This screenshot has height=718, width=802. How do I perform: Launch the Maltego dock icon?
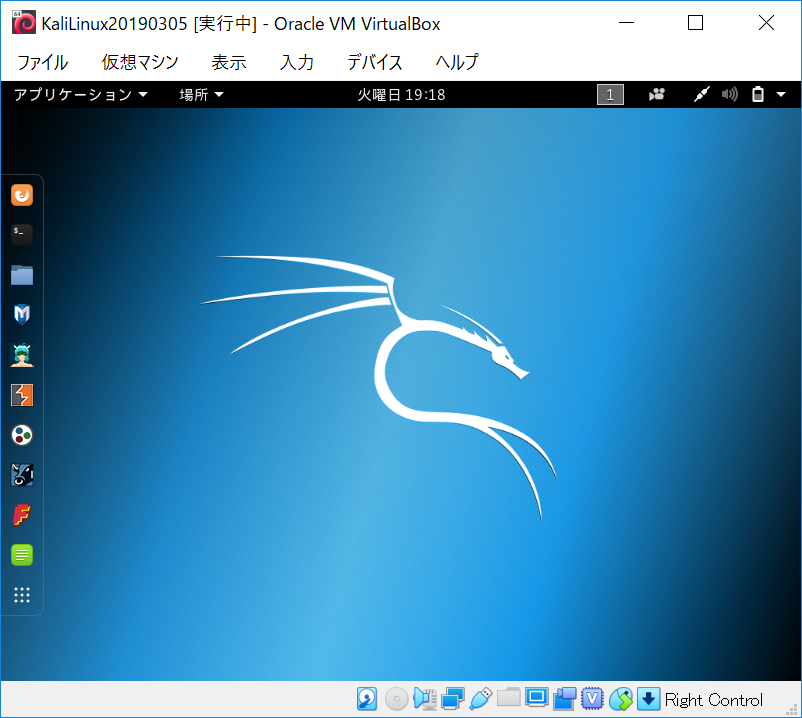(22, 475)
